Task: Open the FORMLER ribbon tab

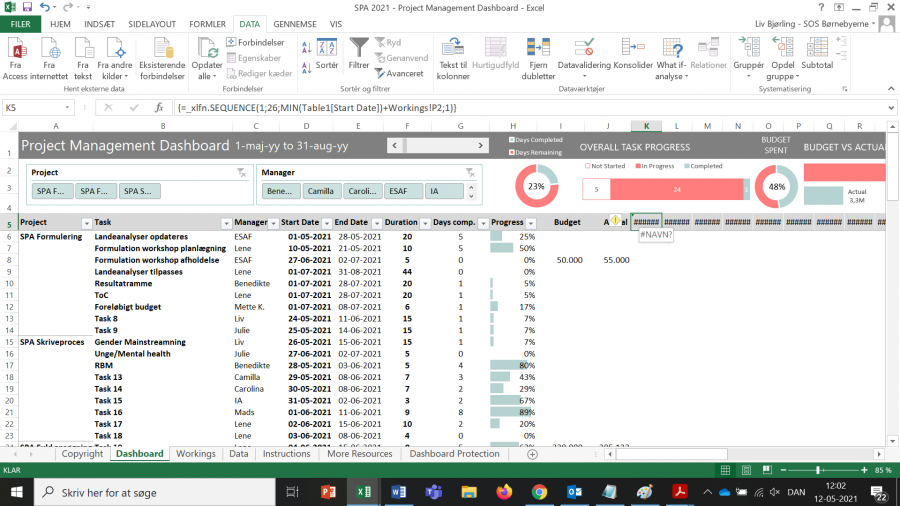Action: click(x=207, y=24)
